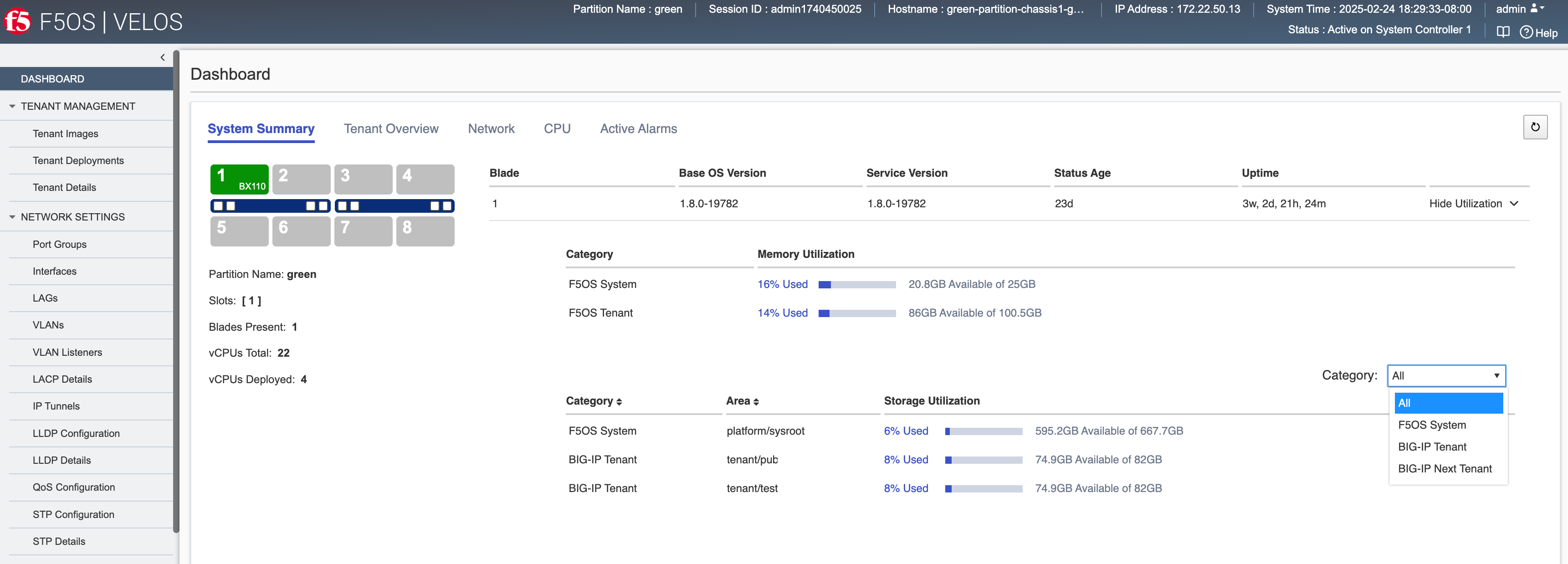1568x564 pixels.
Task: Select empty blade slot 8
Action: [x=425, y=231]
